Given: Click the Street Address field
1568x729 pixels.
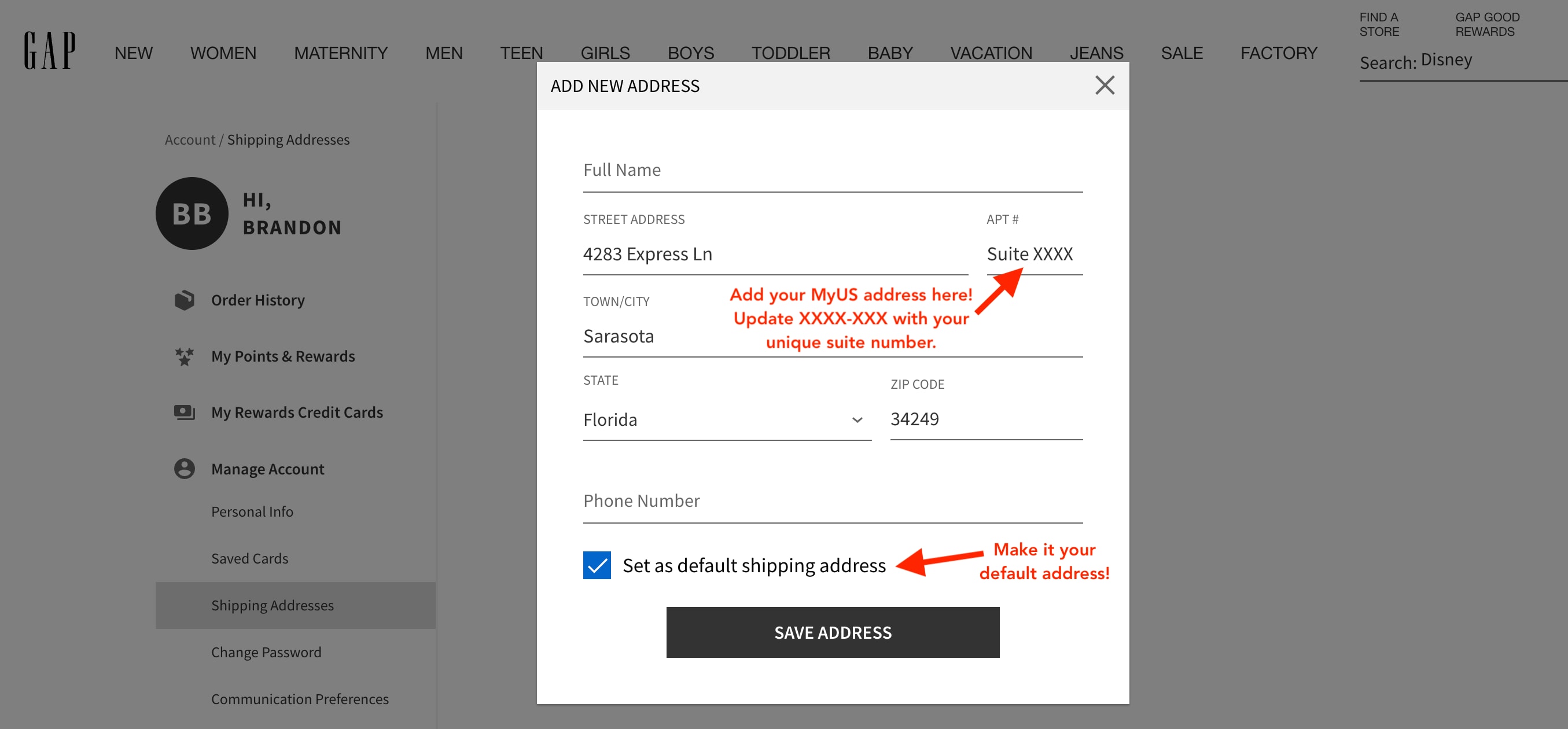Looking at the screenshot, I should point(775,254).
